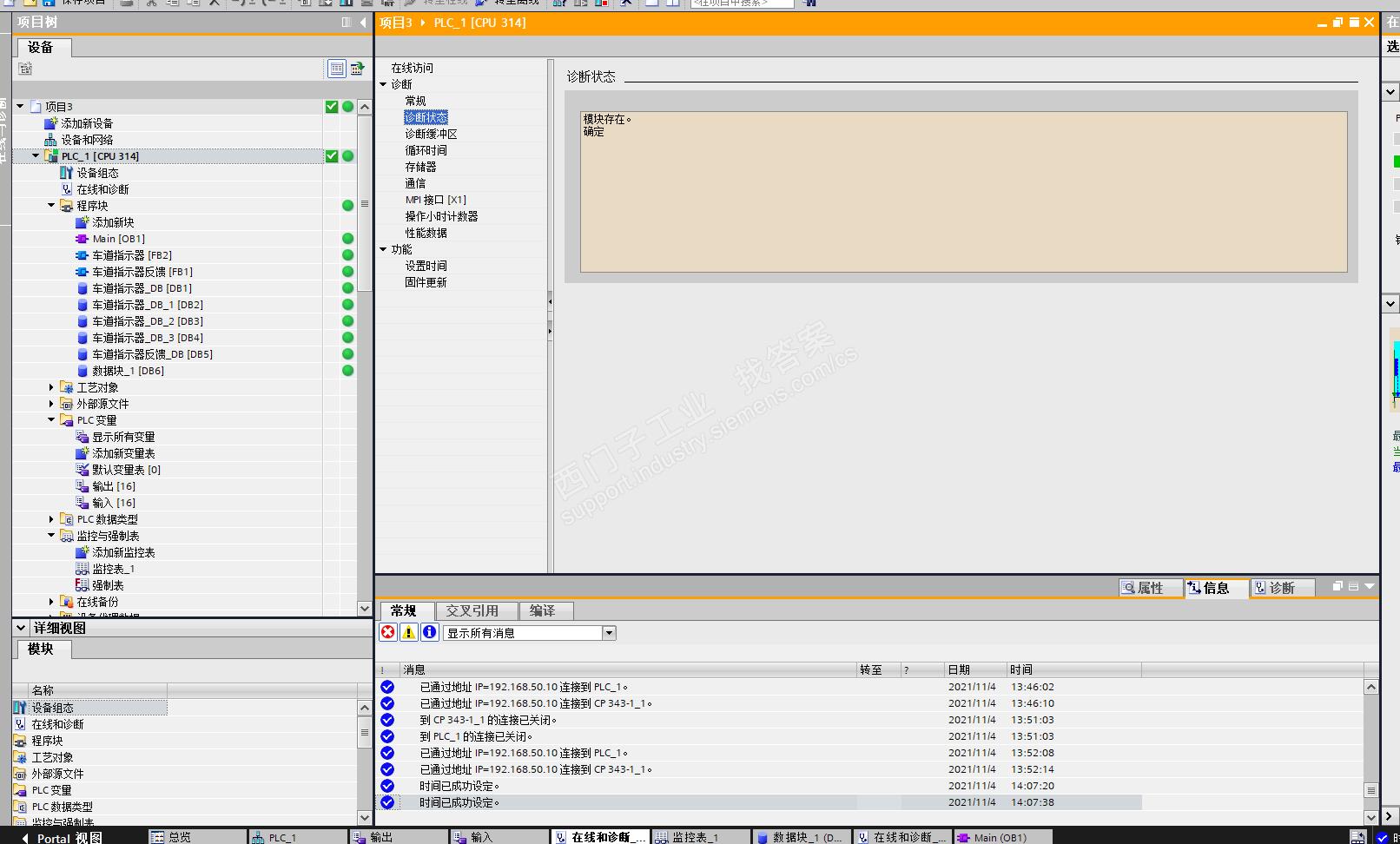The height and width of the screenshot is (844, 1400).
Task: Open 监控表_1 editor in bottom bar
Action: [700, 837]
